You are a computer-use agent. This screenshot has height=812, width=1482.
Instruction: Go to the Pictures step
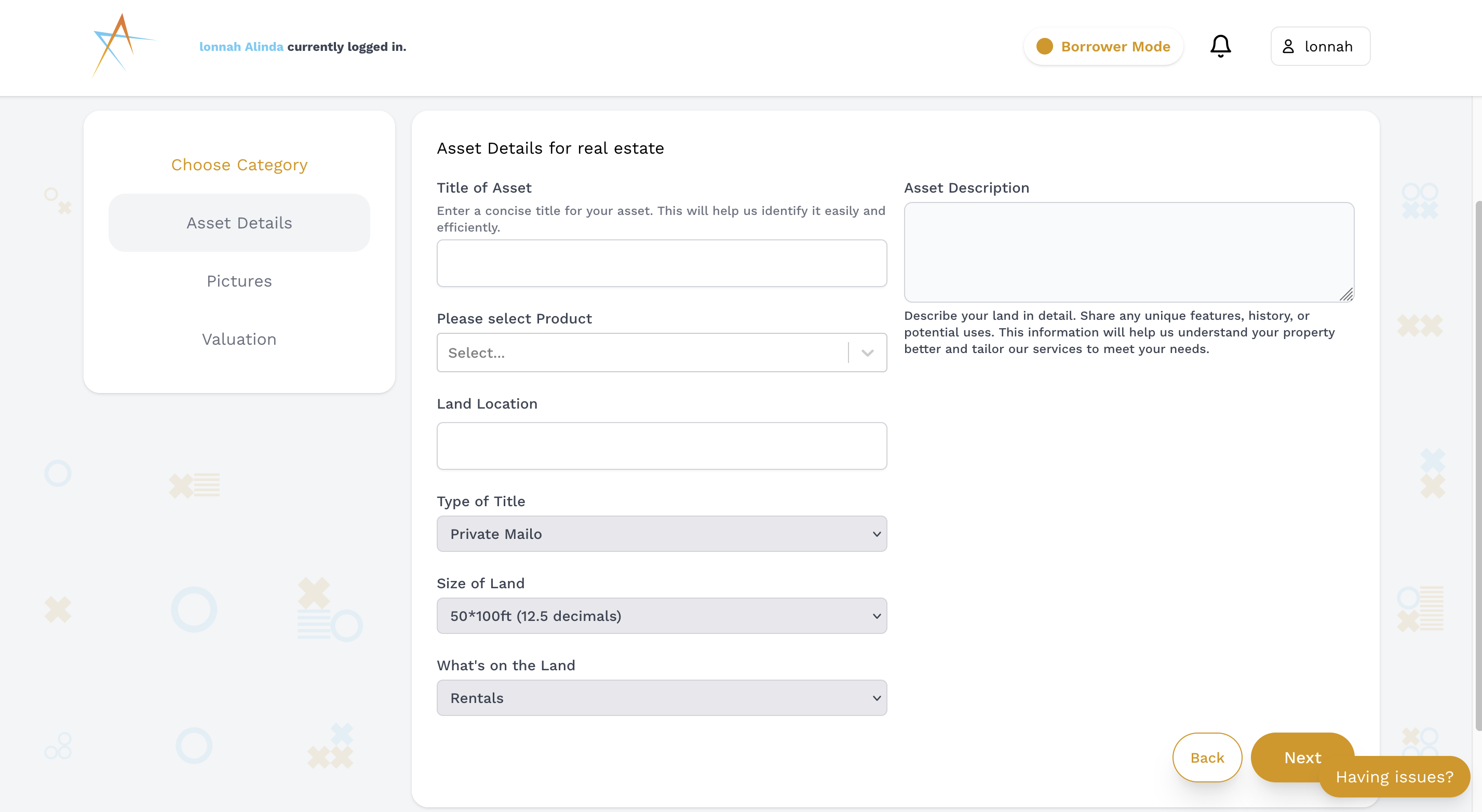tap(239, 281)
